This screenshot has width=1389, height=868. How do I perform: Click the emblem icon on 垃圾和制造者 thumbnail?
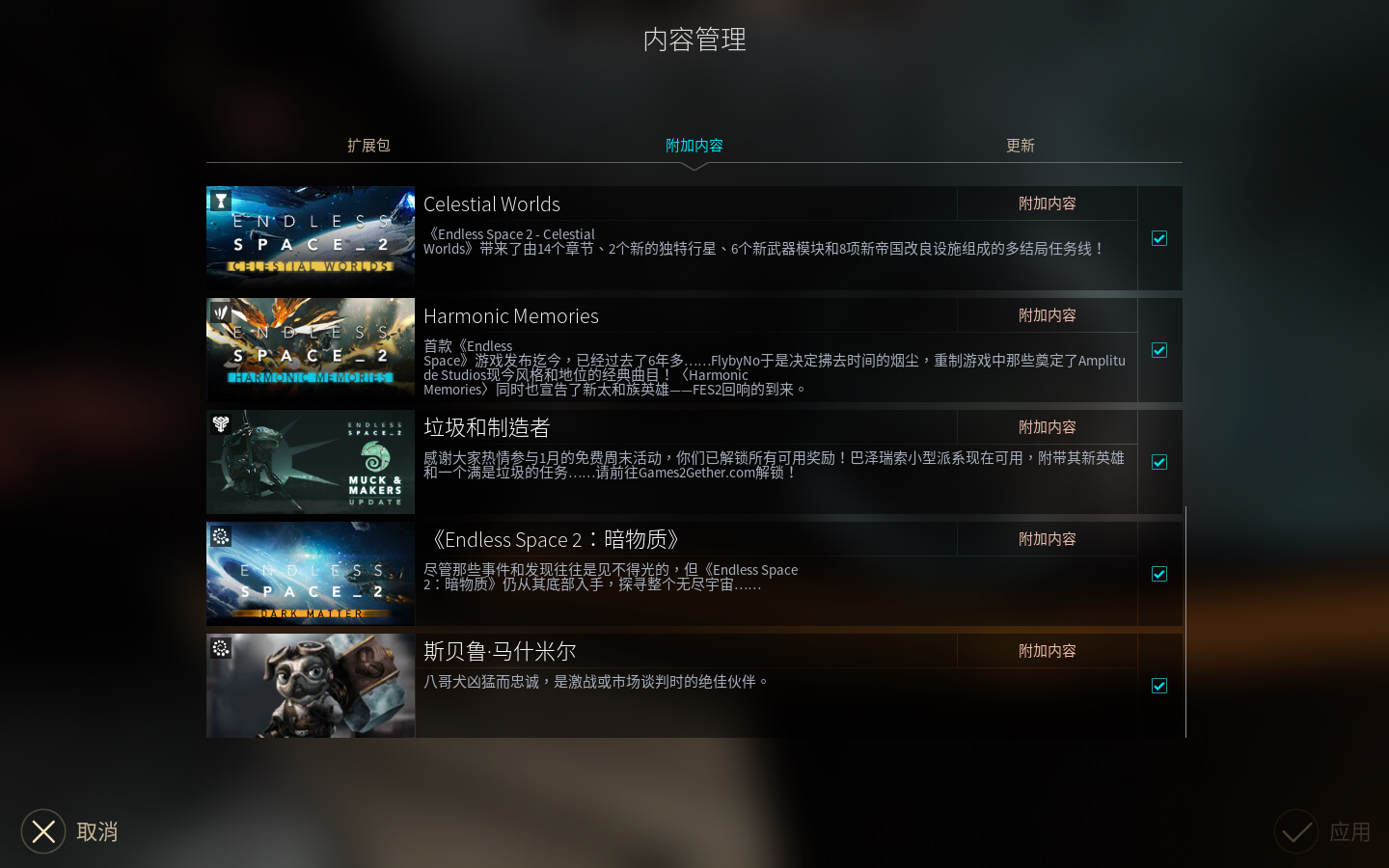tap(221, 424)
